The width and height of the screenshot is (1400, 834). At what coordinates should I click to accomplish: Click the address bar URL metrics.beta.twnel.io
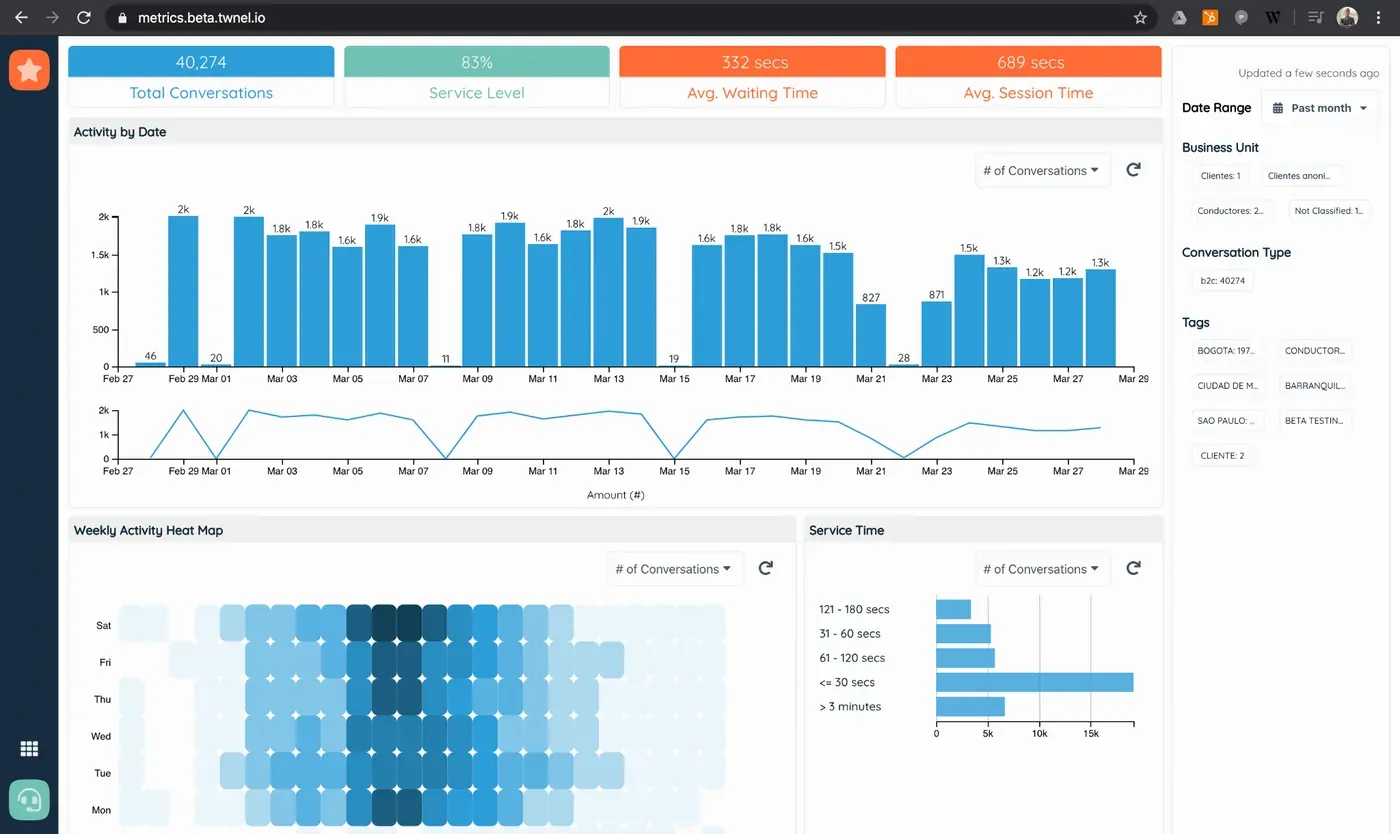click(x=200, y=18)
